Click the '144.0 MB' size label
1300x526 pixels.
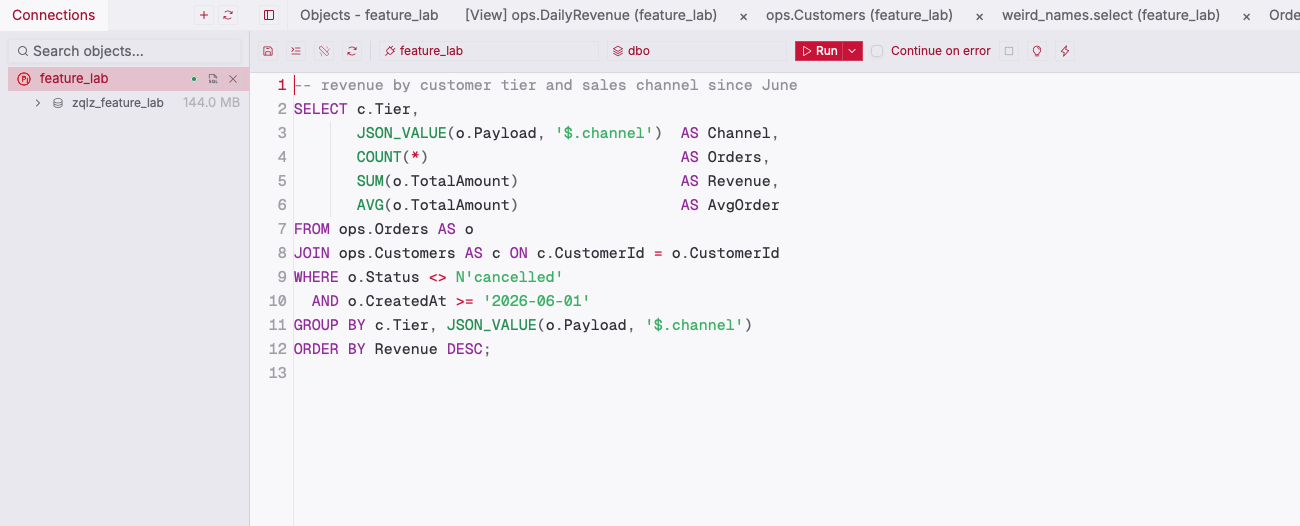click(211, 103)
